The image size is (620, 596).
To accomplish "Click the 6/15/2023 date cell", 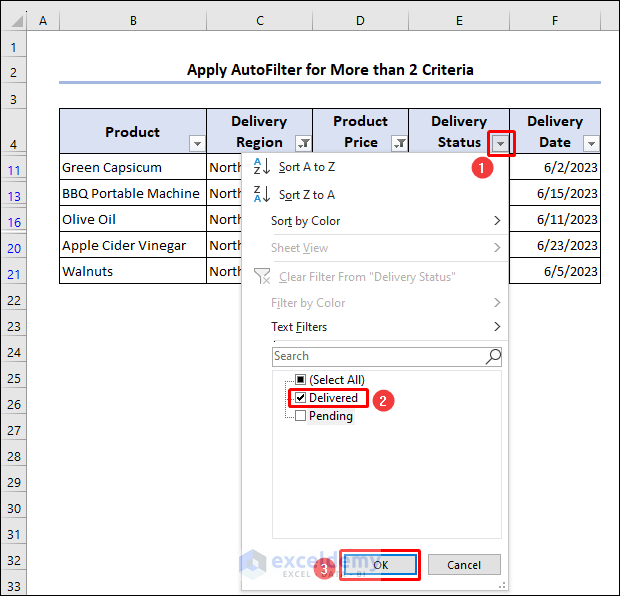I will tap(555, 193).
